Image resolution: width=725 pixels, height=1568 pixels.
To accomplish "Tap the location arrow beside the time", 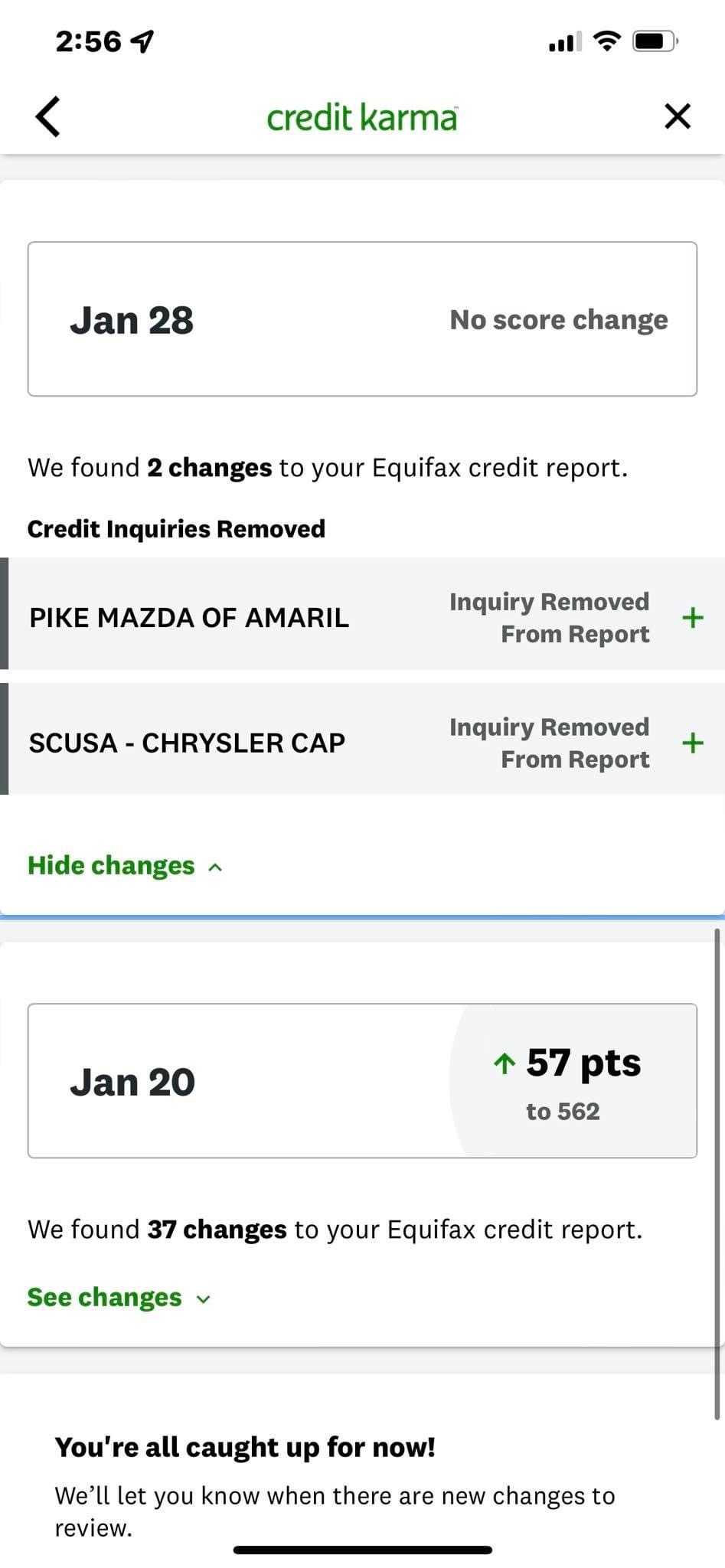I will (143, 41).
